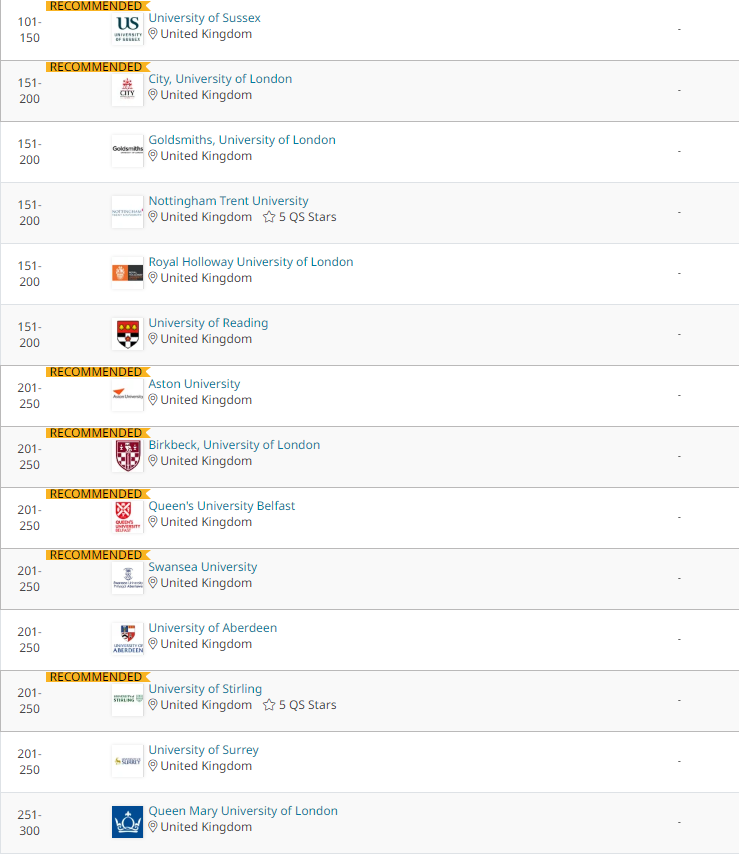Open the University of Surrey link
The width and height of the screenshot is (739, 854).
point(203,750)
